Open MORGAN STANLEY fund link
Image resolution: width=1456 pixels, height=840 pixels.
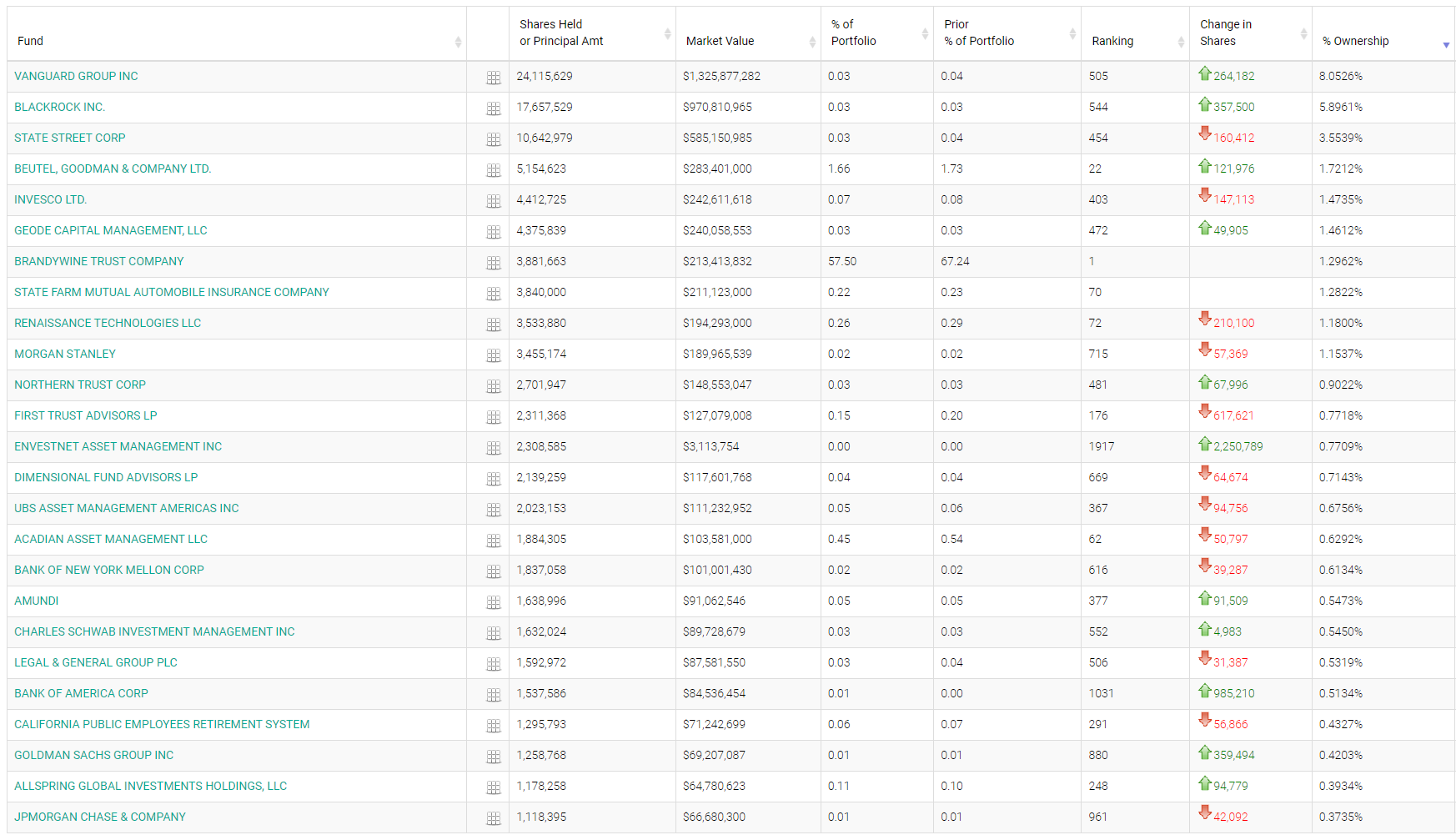coord(64,354)
